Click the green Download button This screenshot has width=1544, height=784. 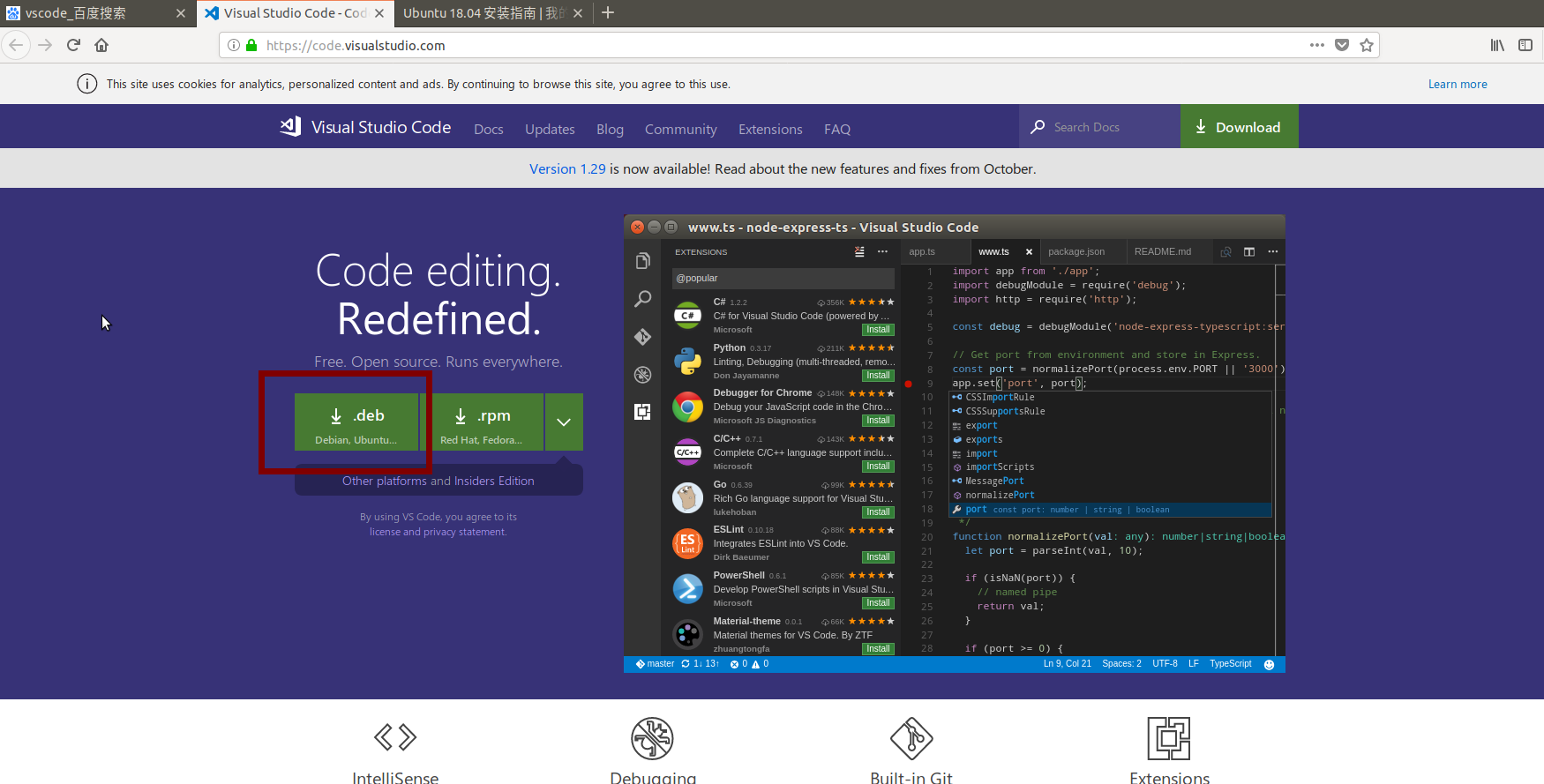click(1239, 127)
